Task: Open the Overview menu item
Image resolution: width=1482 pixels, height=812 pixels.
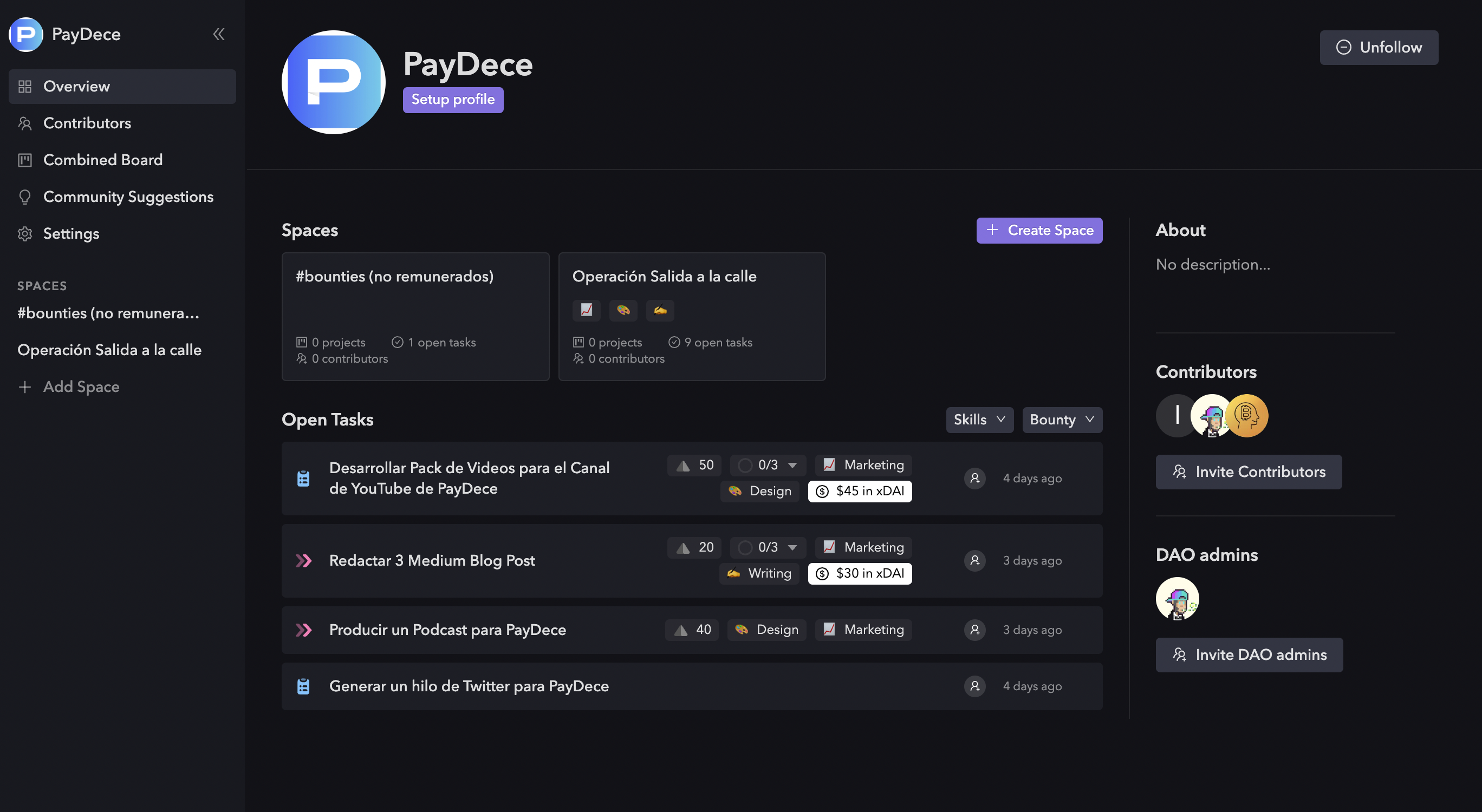Action: [122, 86]
